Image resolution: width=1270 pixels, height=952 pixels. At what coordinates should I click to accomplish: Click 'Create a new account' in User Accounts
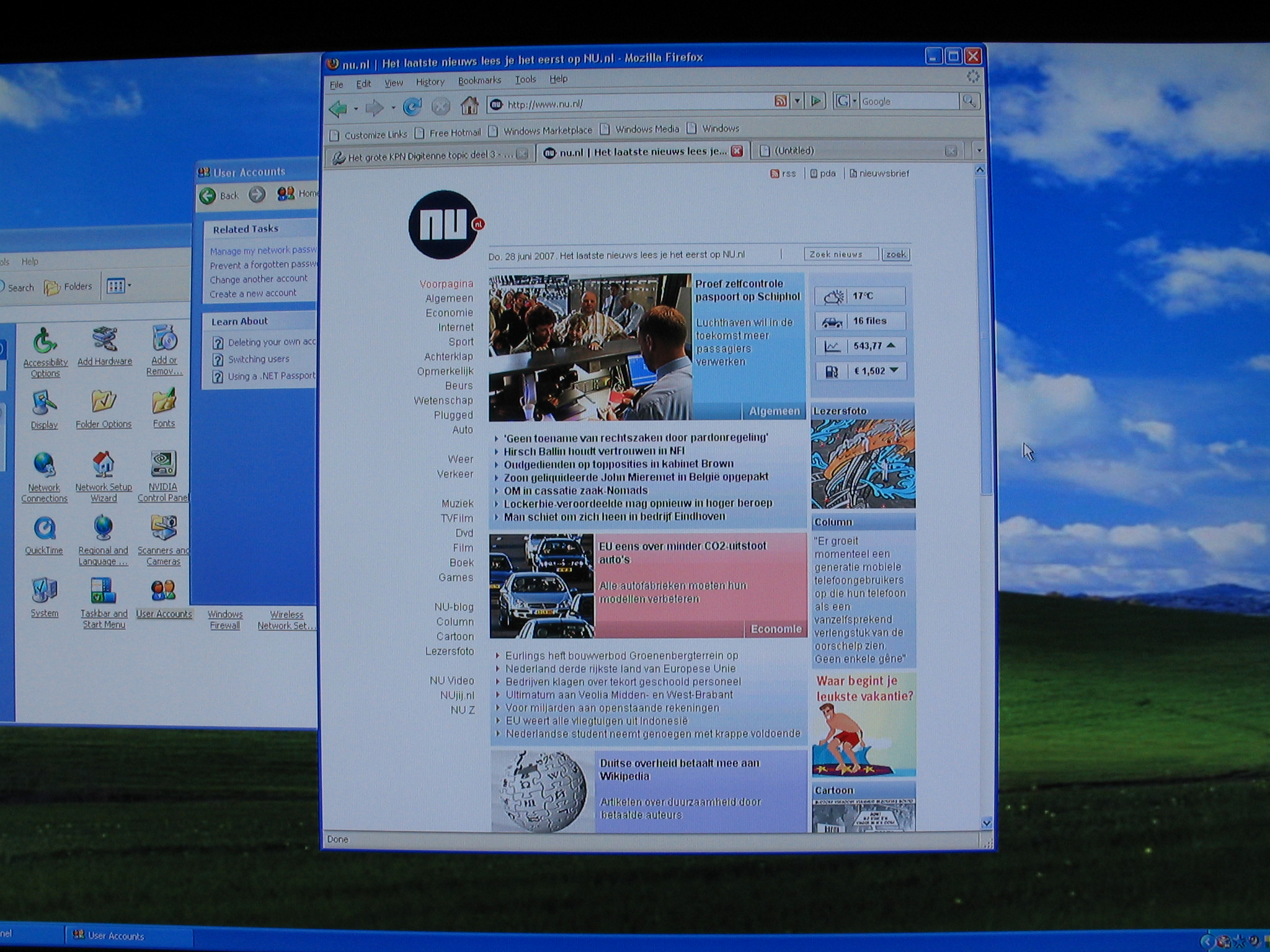pos(253,294)
